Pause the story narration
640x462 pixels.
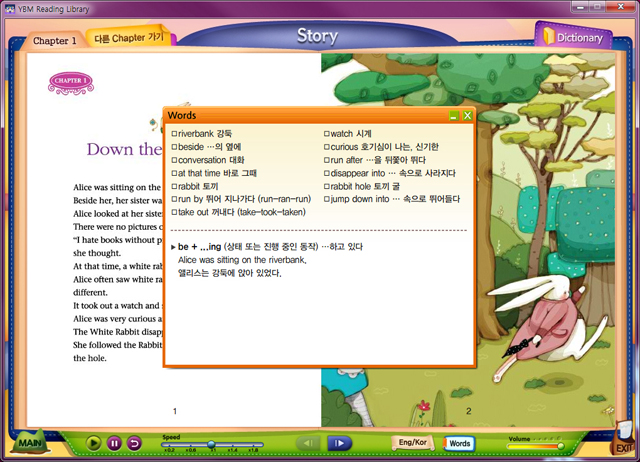point(114,443)
